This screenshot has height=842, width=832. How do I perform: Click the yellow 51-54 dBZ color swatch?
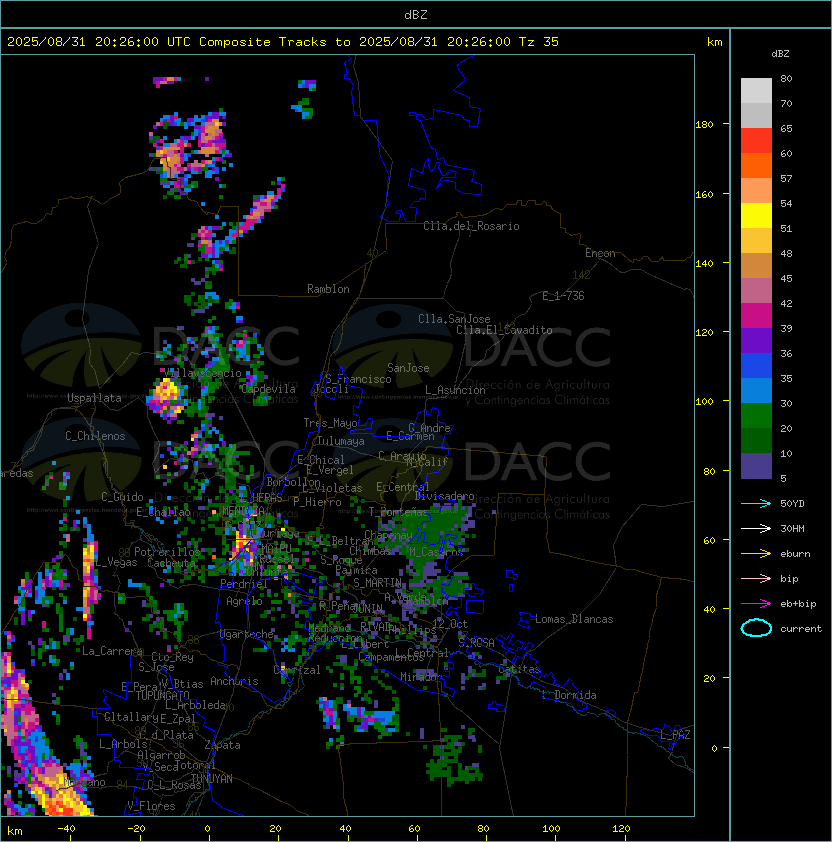(x=756, y=216)
